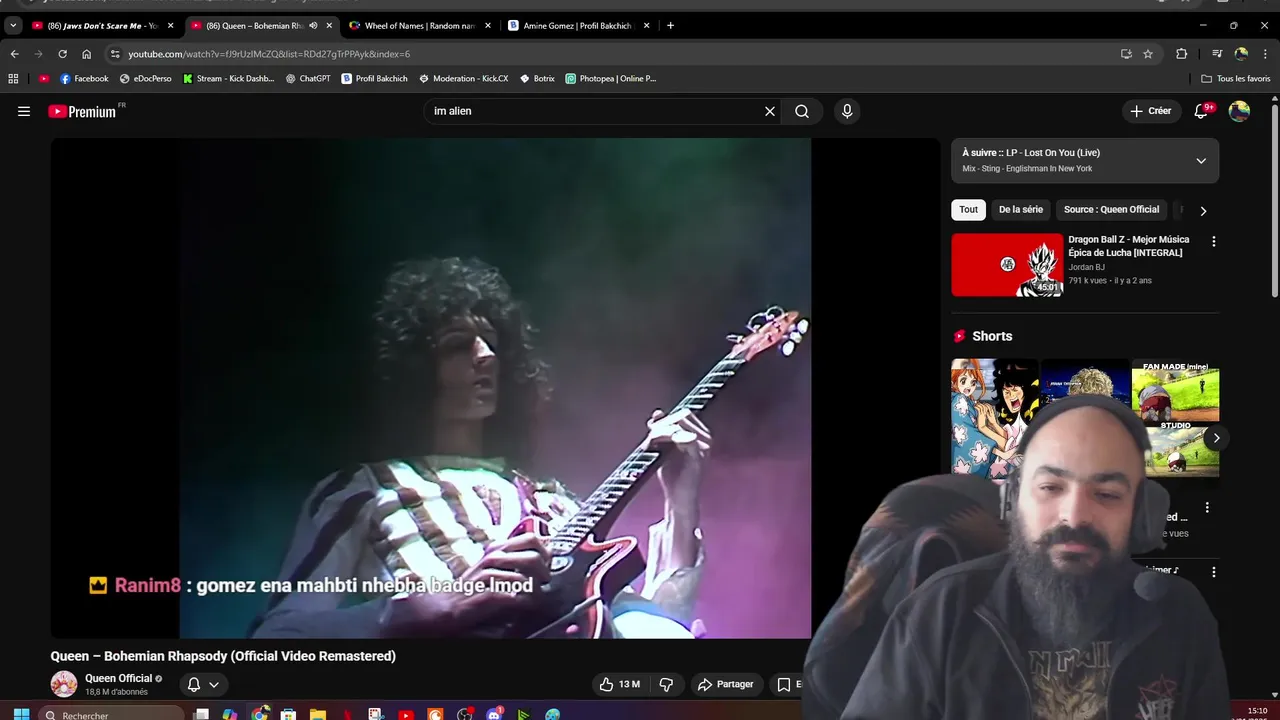Select the 'Source : Queen Official' chip
1280x720 pixels.
(1111, 209)
